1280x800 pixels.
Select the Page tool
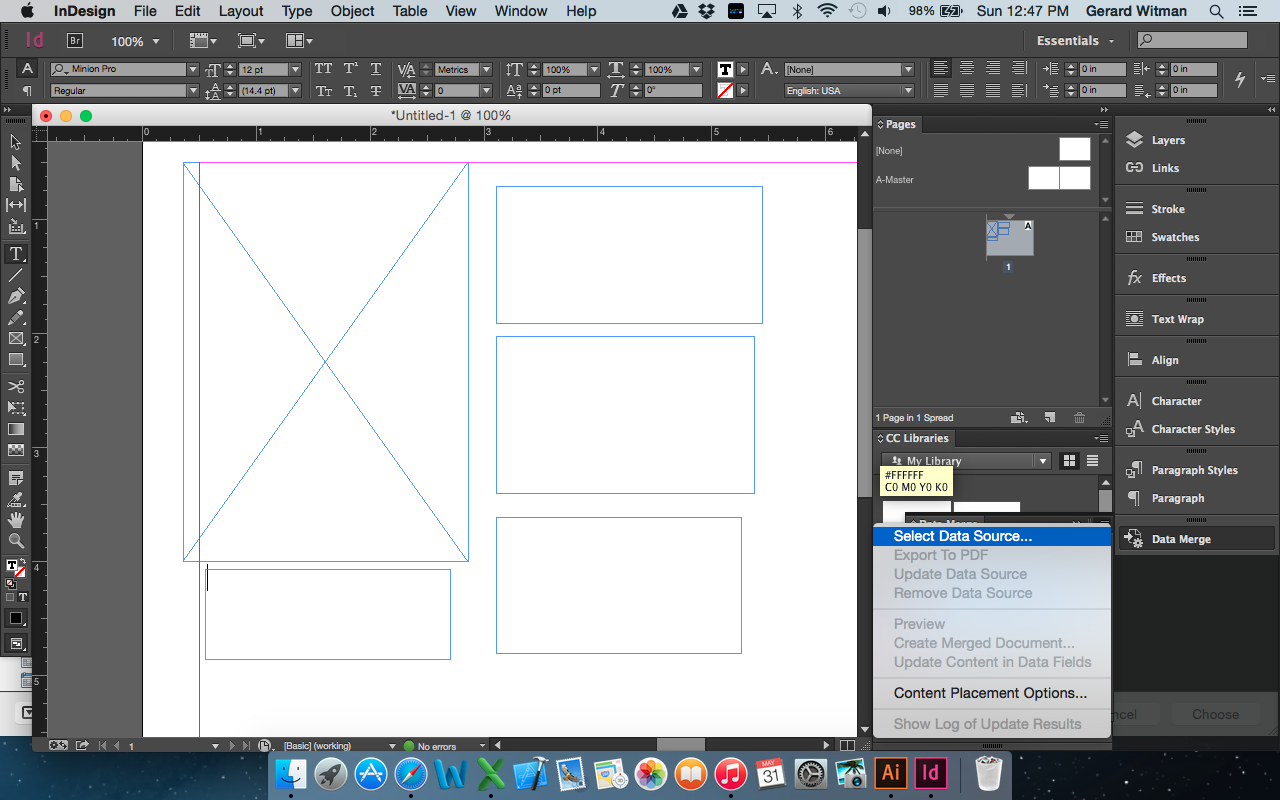16,184
